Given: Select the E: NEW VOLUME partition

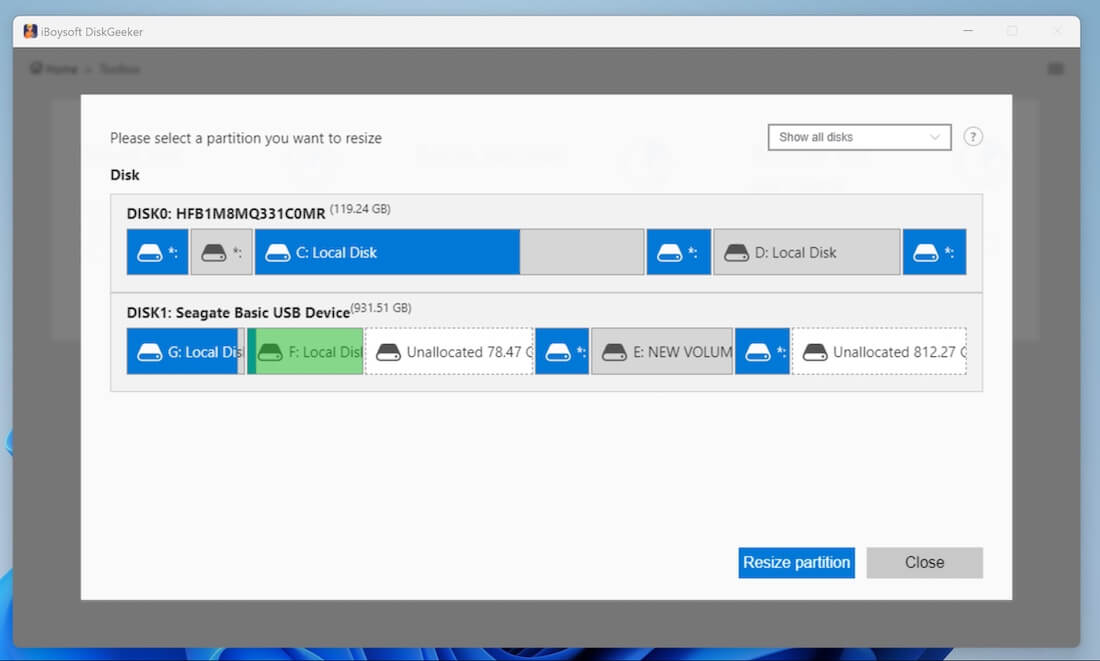Looking at the screenshot, I should click(x=662, y=352).
